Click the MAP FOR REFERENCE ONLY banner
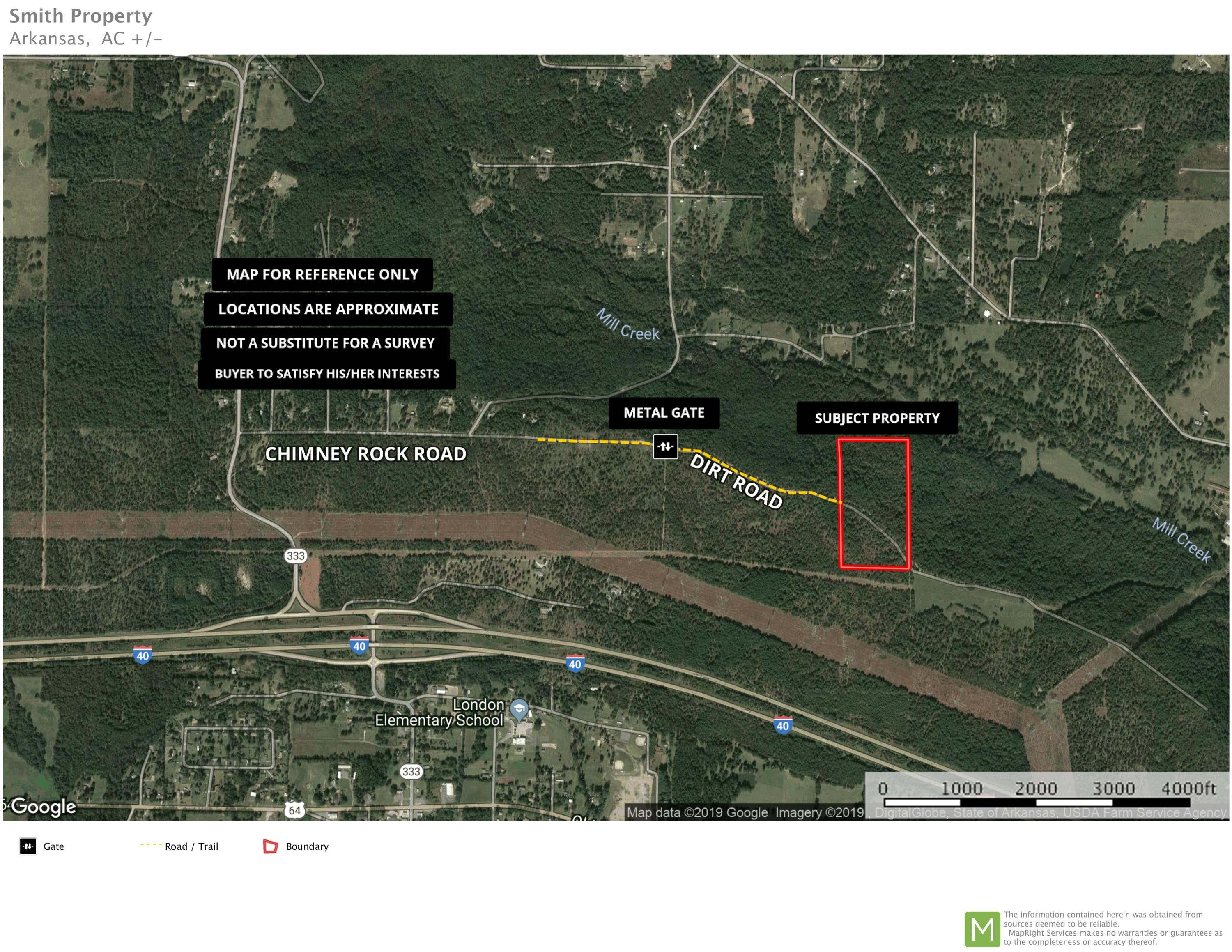The width and height of the screenshot is (1232, 952). coord(322,275)
